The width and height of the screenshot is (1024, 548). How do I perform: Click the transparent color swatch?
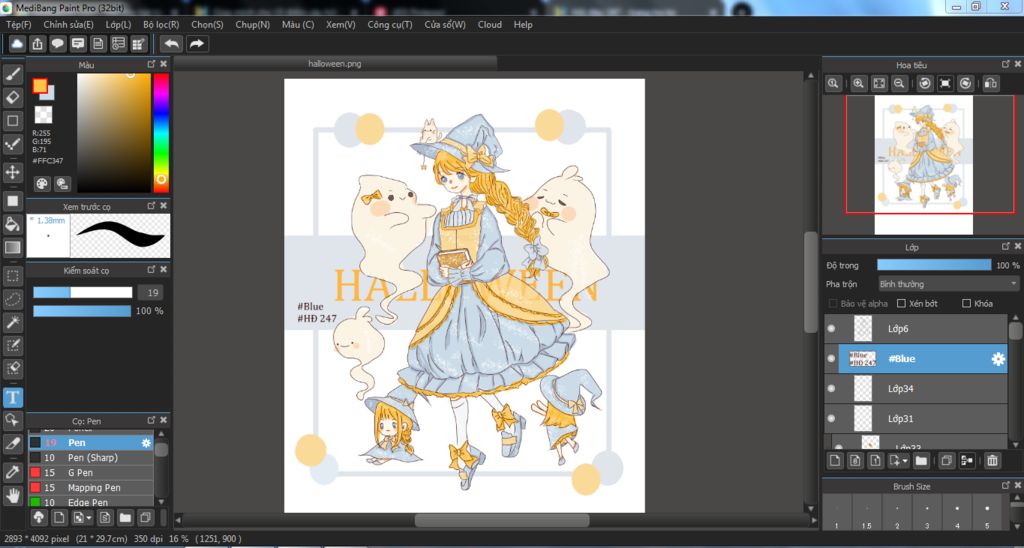(x=43, y=115)
